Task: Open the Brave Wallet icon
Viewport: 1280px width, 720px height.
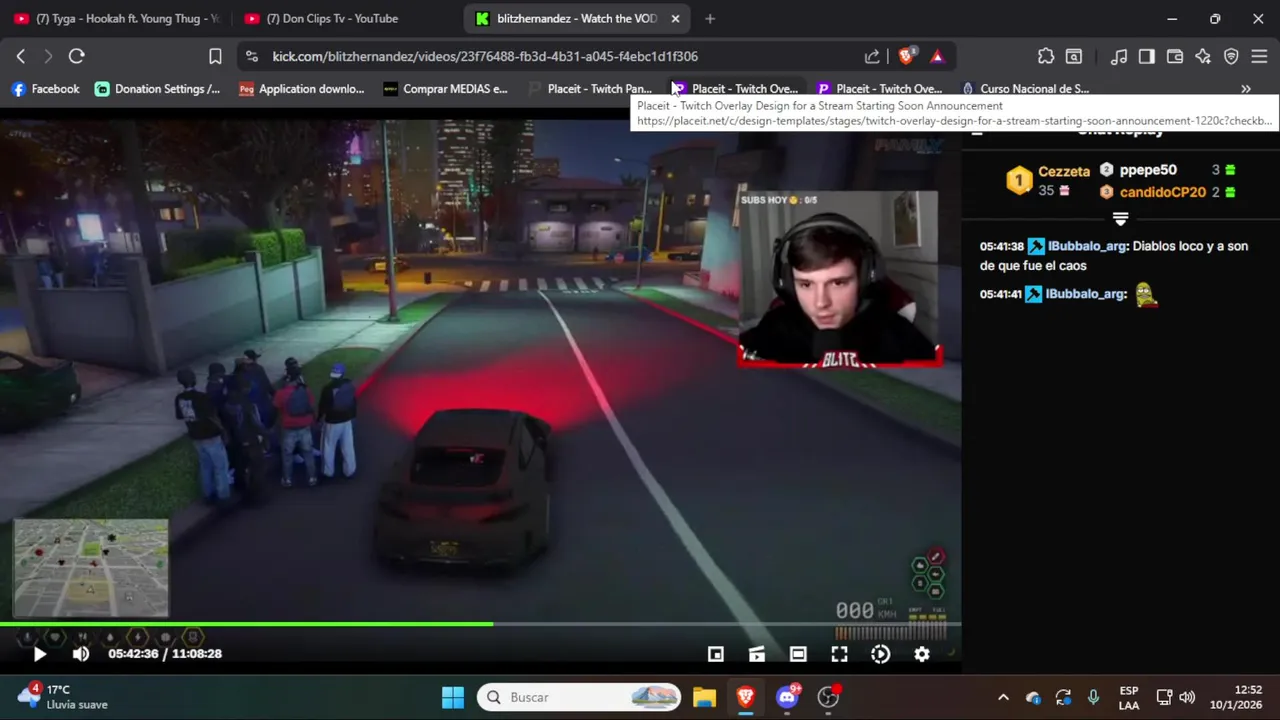Action: pos(1175,57)
